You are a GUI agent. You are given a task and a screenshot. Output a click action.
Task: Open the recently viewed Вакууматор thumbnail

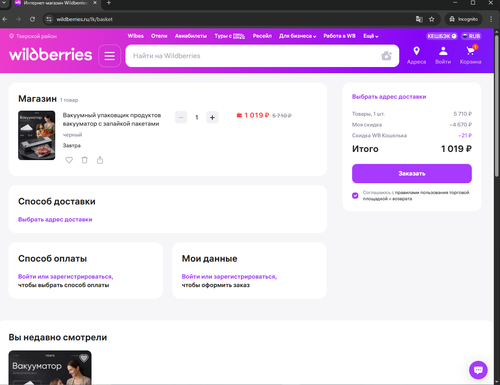pos(50,367)
